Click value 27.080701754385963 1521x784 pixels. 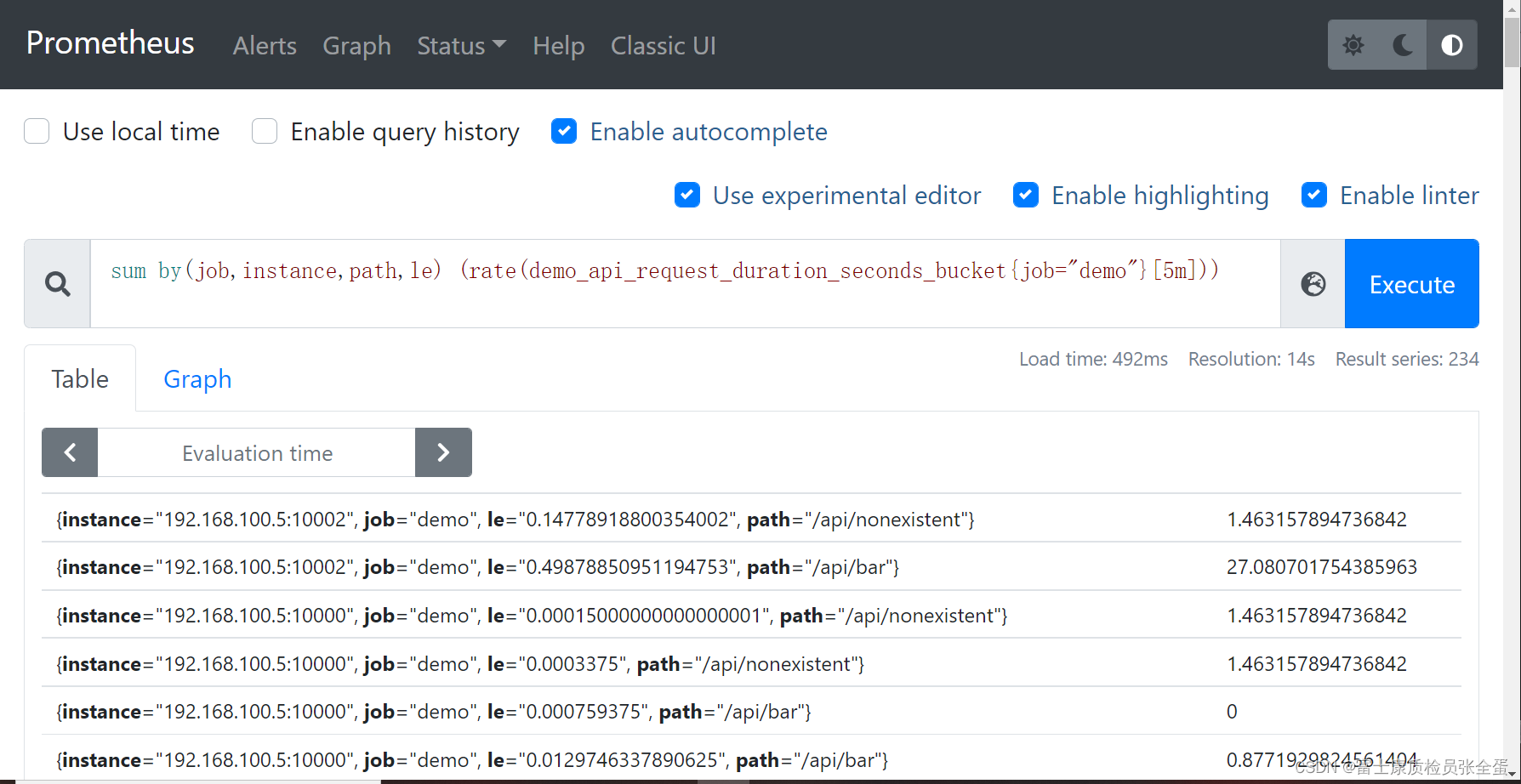tap(1321, 567)
